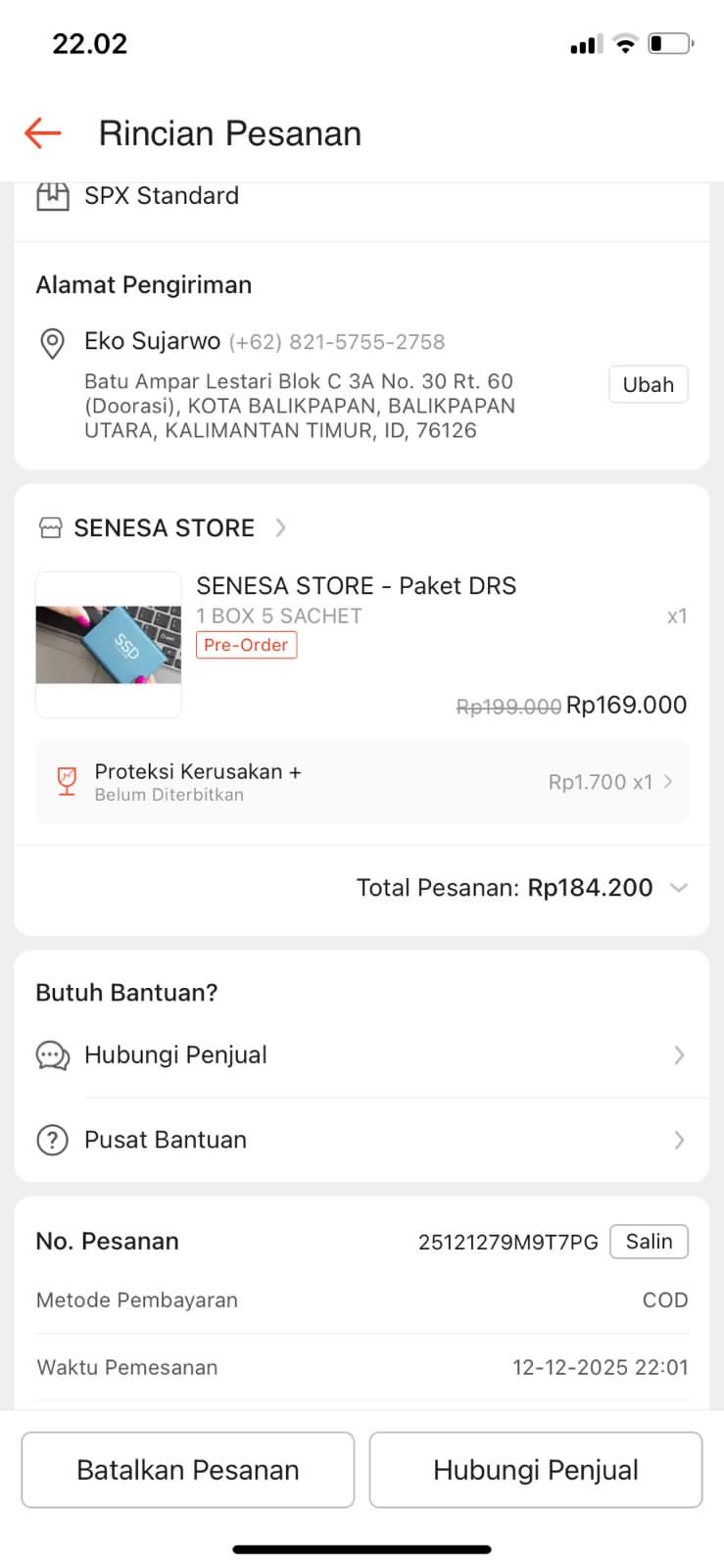Tap the Pre-Order tag

pyautogui.click(x=246, y=645)
